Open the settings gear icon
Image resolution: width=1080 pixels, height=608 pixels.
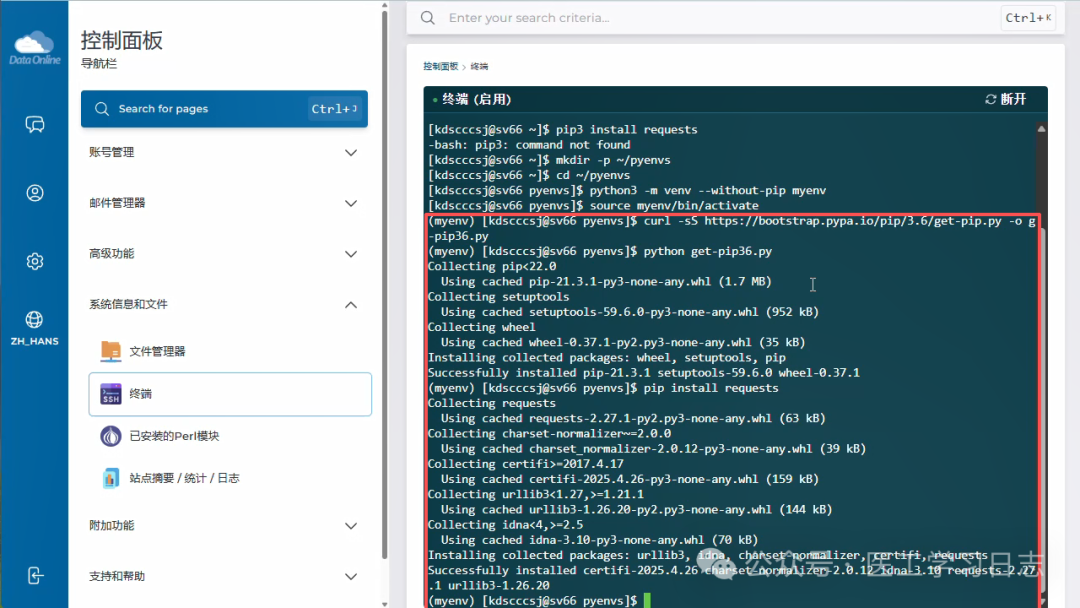click(x=35, y=261)
